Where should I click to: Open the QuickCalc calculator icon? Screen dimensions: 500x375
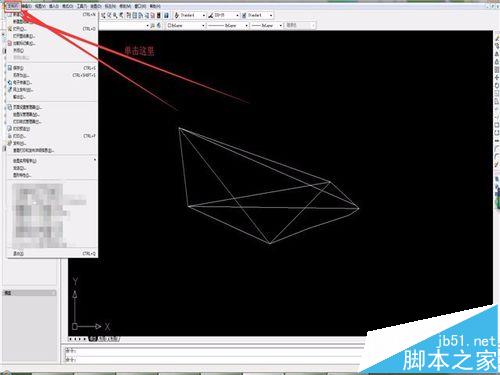[x=159, y=15]
